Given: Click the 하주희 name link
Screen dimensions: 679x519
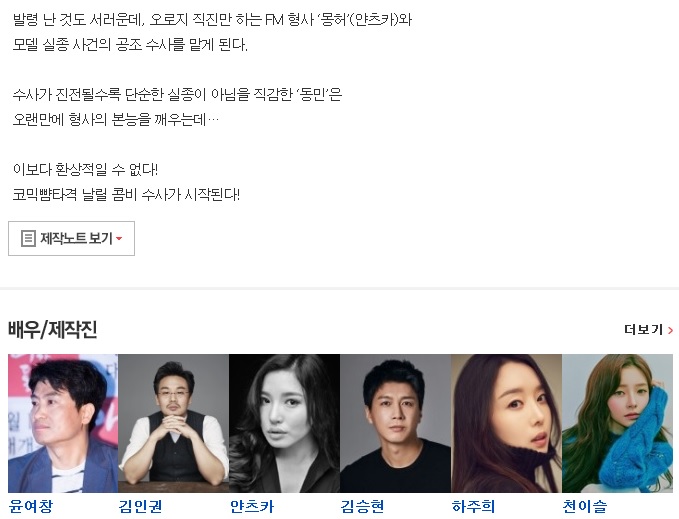Looking at the screenshot, I should [473, 506].
